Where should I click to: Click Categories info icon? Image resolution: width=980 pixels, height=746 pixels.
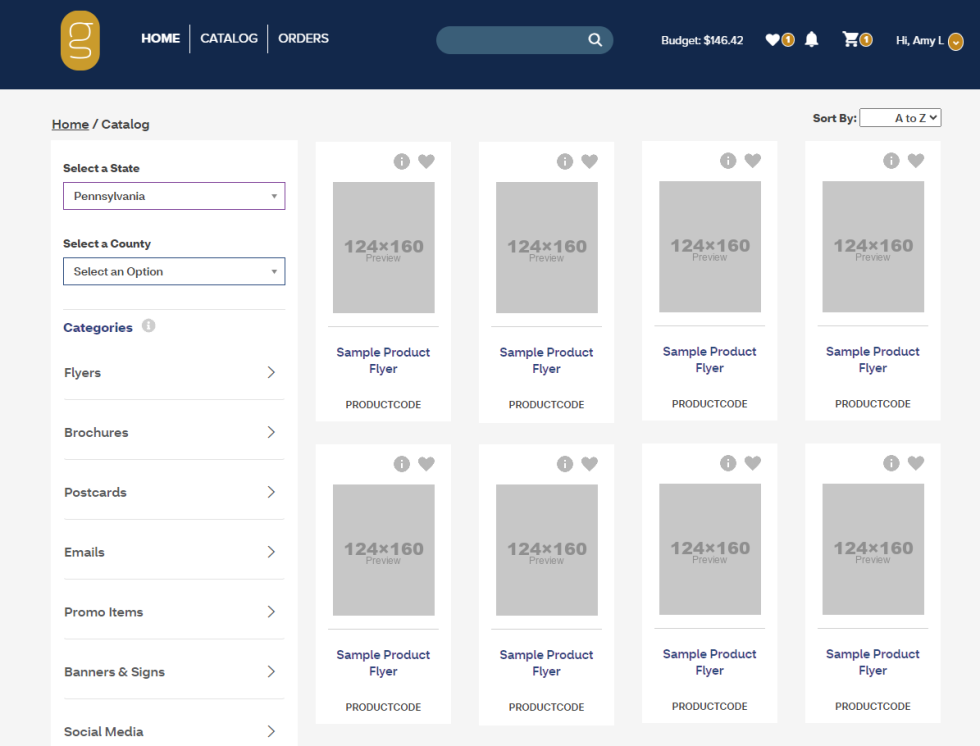pos(148,326)
